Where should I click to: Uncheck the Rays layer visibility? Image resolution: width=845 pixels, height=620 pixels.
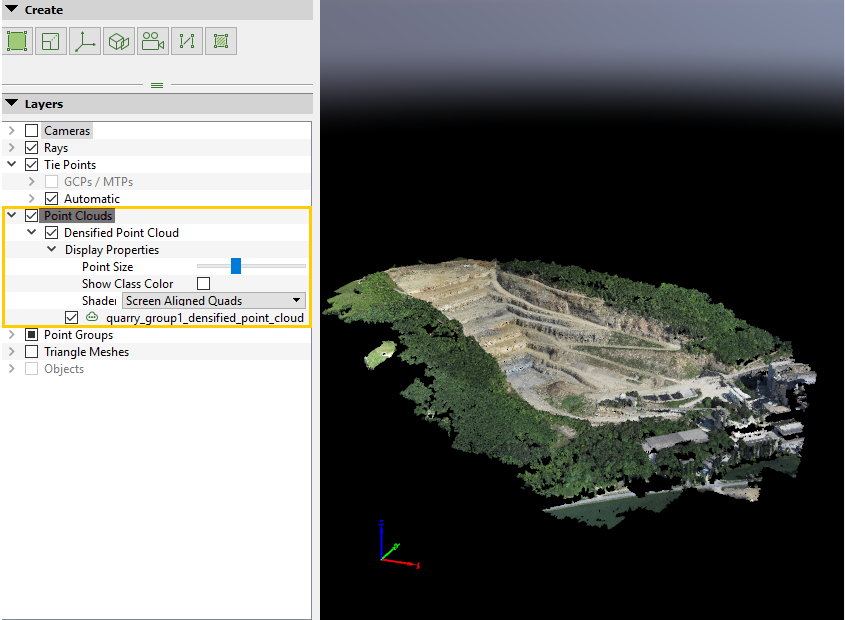point(31,147)
